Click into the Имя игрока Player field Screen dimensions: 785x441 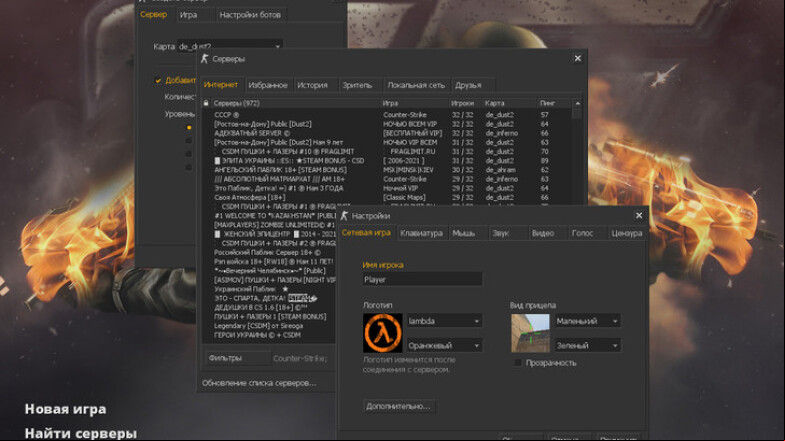pos(422,279)
